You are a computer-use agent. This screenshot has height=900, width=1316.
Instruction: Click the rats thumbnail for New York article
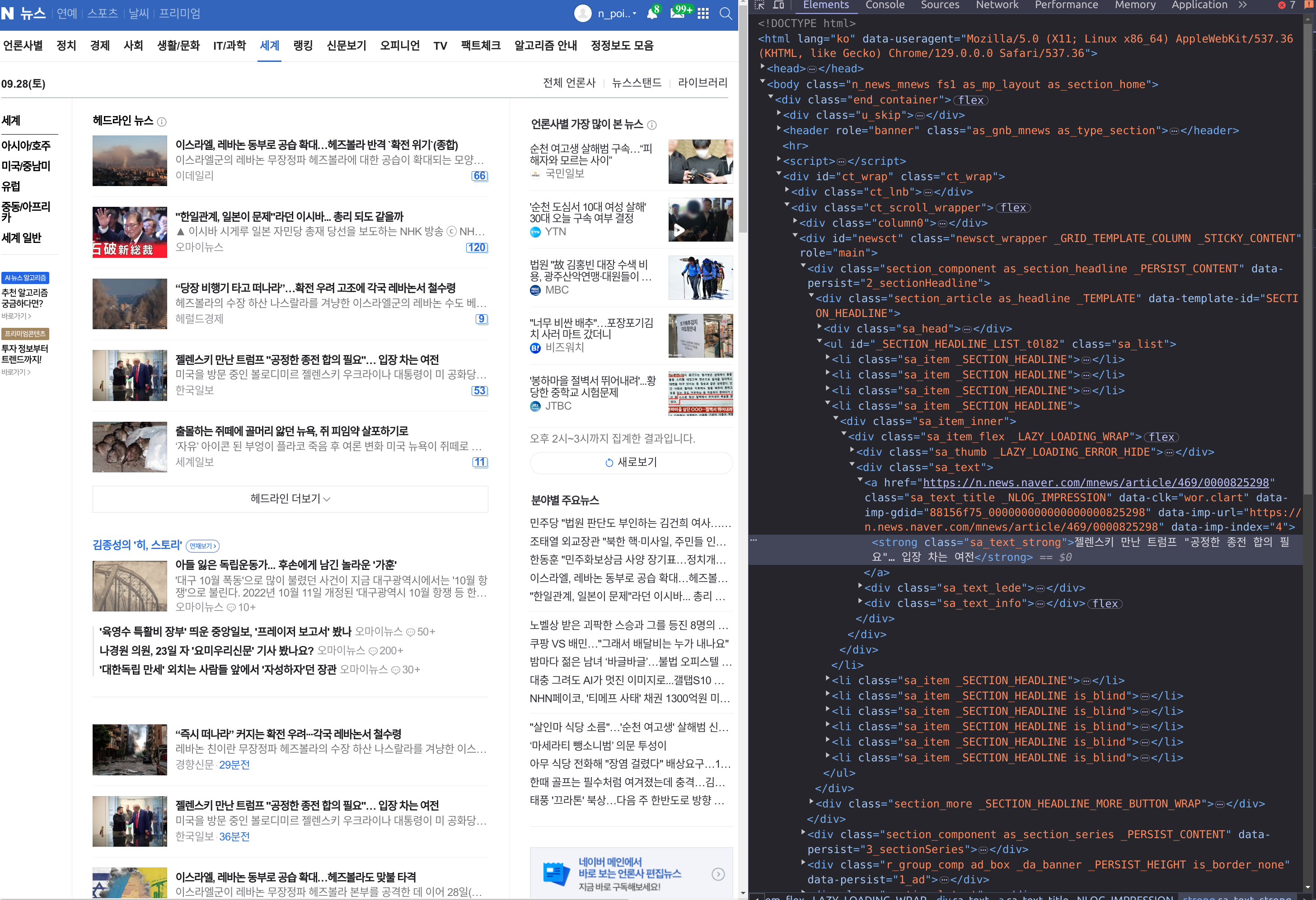click(x=130, y=448)
